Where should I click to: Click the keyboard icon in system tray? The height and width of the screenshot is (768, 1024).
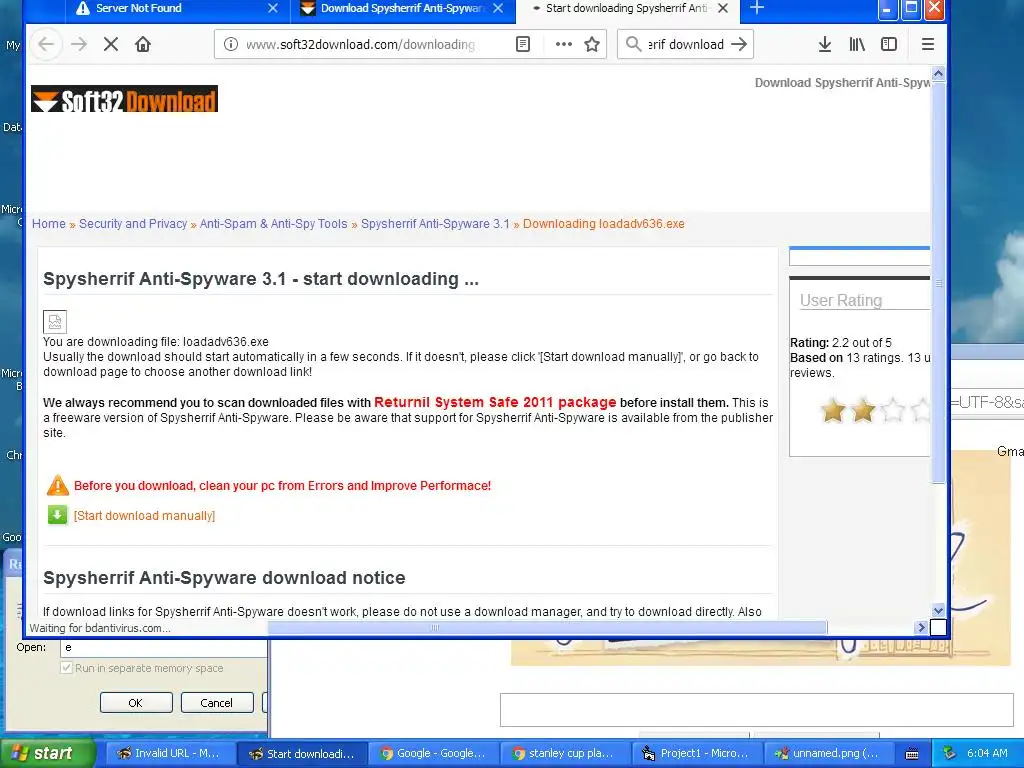pyautogui.click(x=912, y=754)
